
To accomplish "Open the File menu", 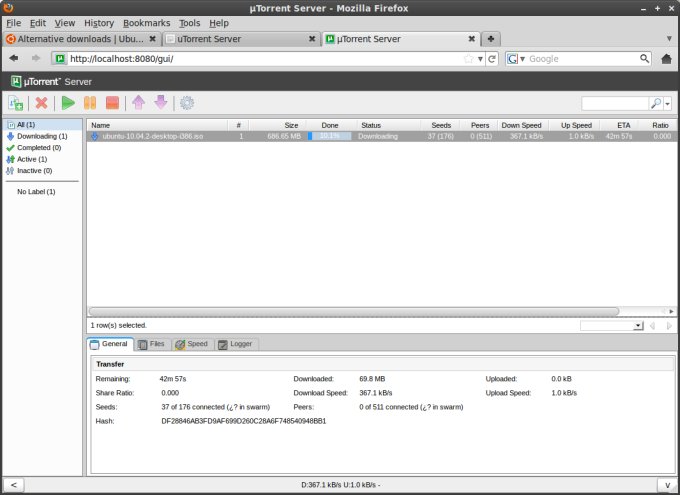I will point(13,23).
